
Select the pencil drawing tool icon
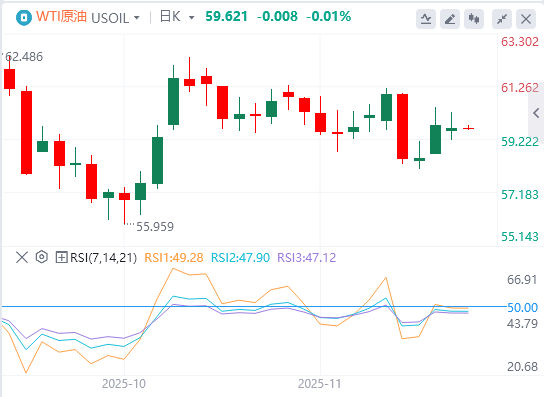click(x=450, y=19)
